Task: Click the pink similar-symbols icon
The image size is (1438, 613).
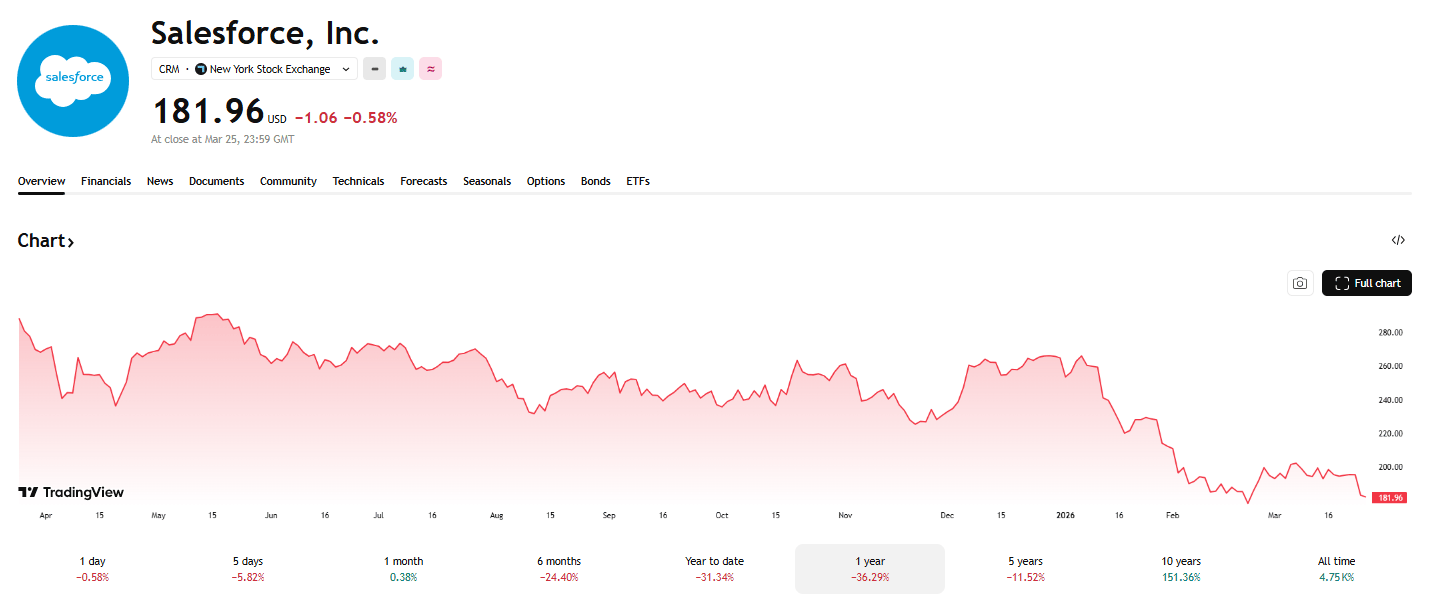Action: click(x=430, y=68)
